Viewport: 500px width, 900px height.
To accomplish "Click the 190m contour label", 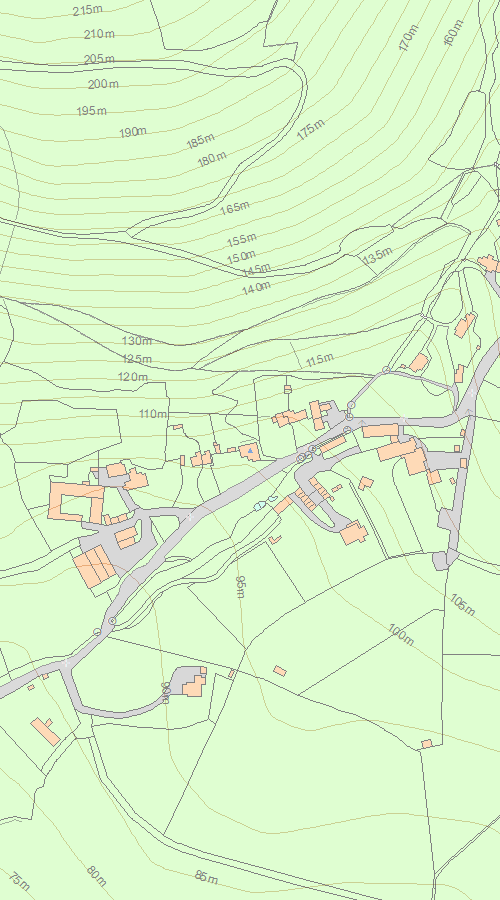I will click(x=133, y=132).
